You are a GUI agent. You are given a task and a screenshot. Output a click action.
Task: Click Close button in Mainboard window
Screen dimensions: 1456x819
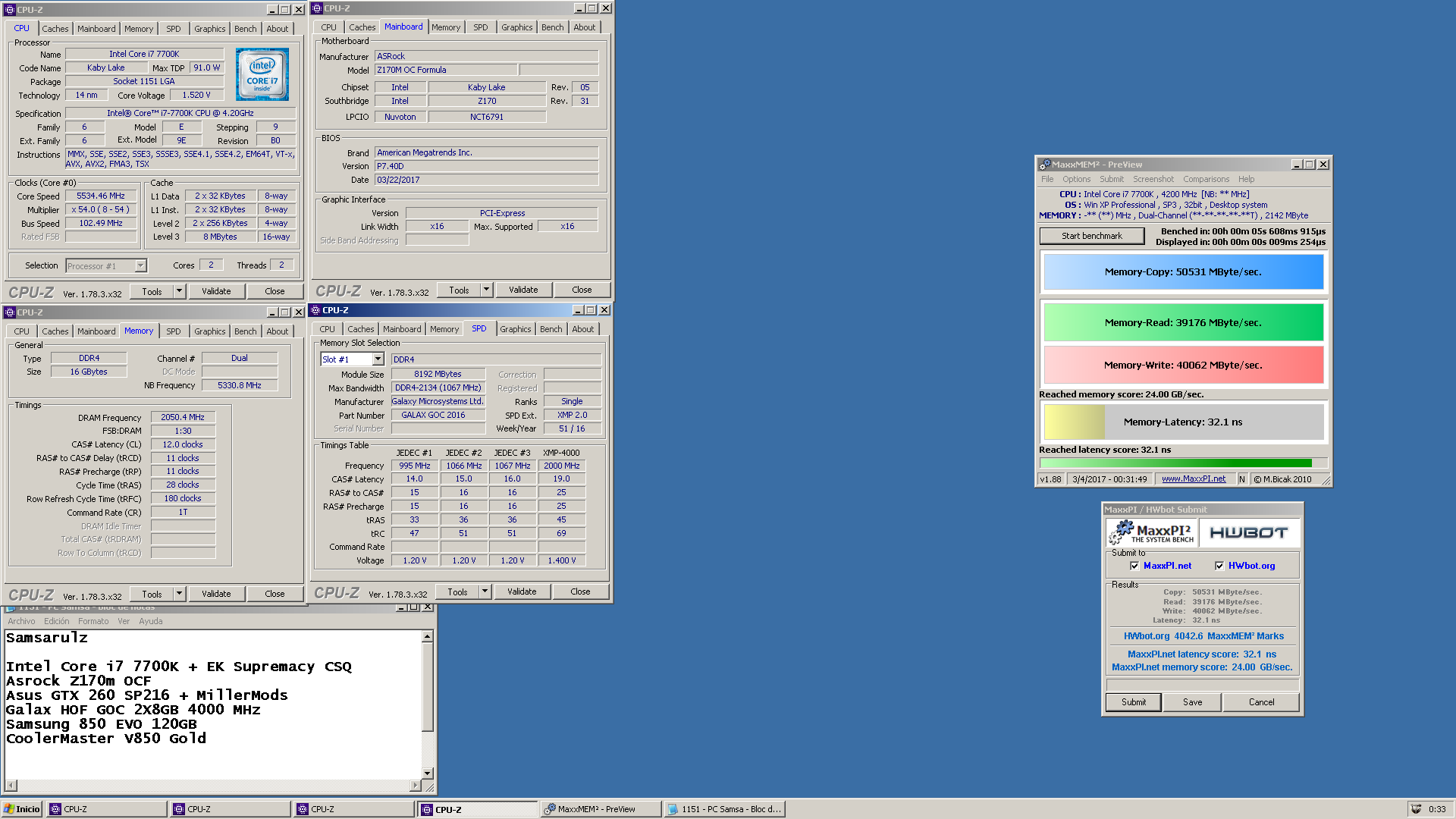click(582, 290)
